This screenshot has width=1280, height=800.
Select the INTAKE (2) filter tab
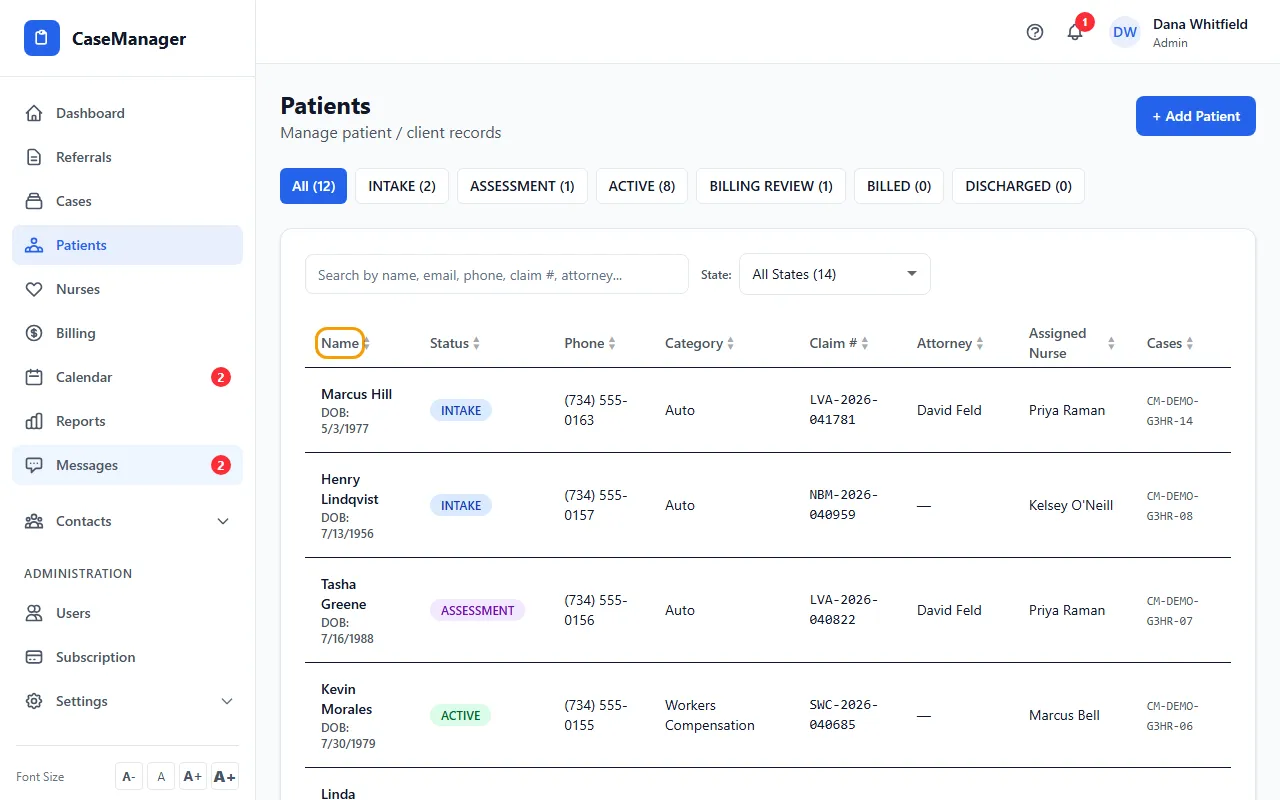coord(402,186)
